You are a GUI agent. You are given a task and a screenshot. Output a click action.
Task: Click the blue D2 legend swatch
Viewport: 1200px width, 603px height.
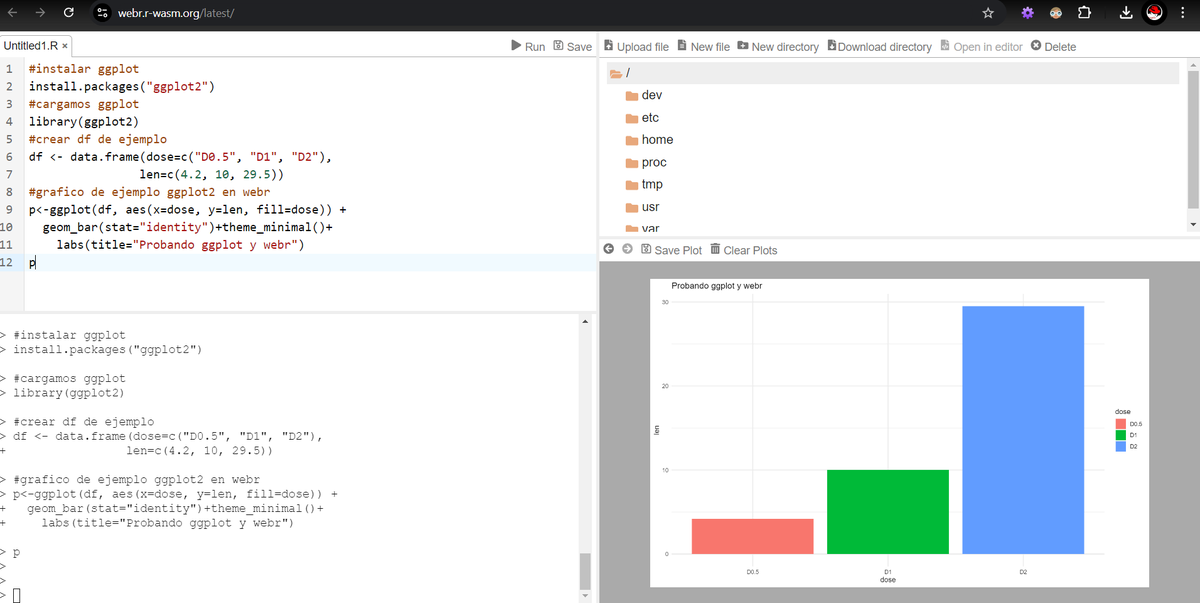pyautogui.click(x=1120, y=446)
